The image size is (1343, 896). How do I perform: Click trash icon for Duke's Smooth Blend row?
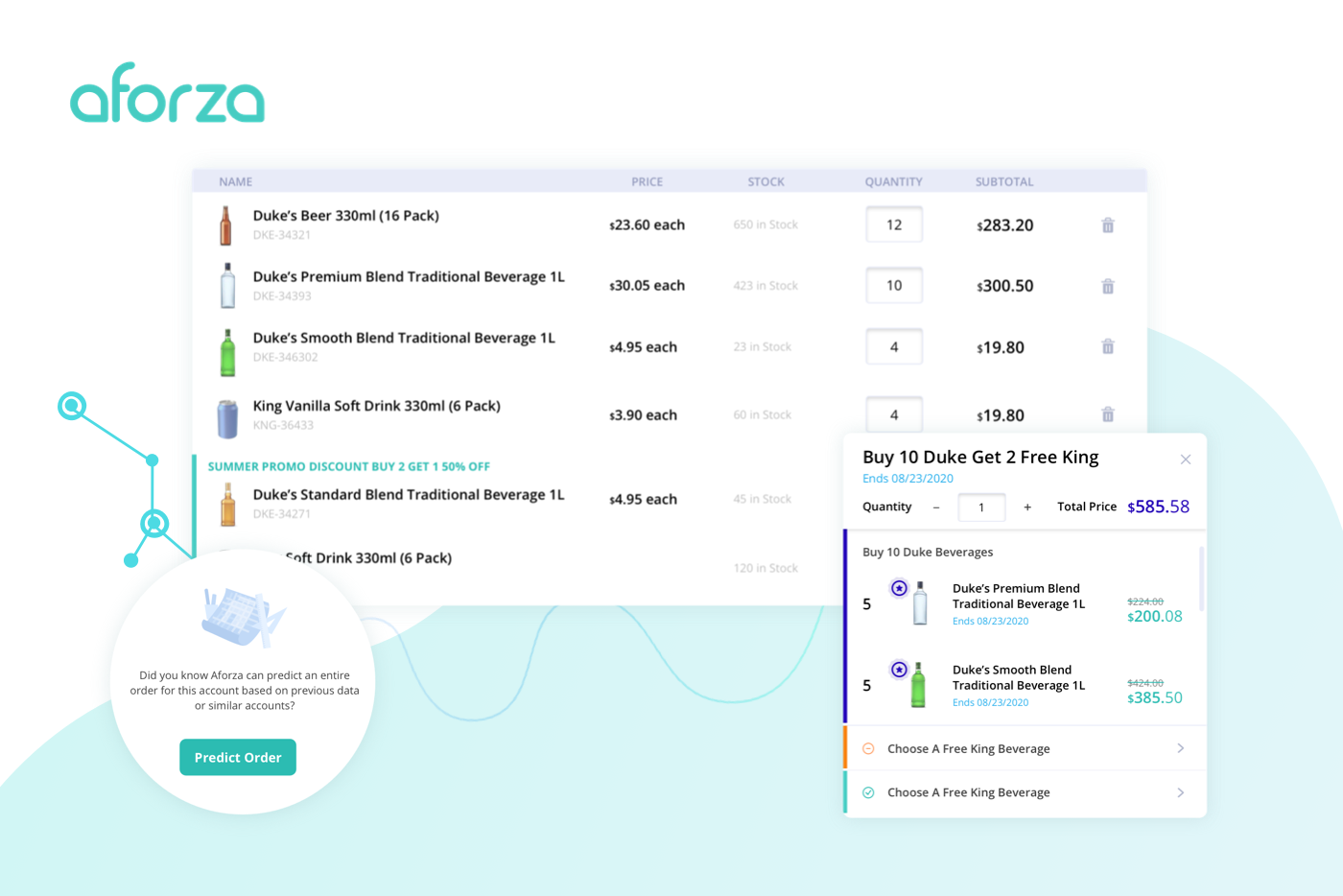point(1107,346)
